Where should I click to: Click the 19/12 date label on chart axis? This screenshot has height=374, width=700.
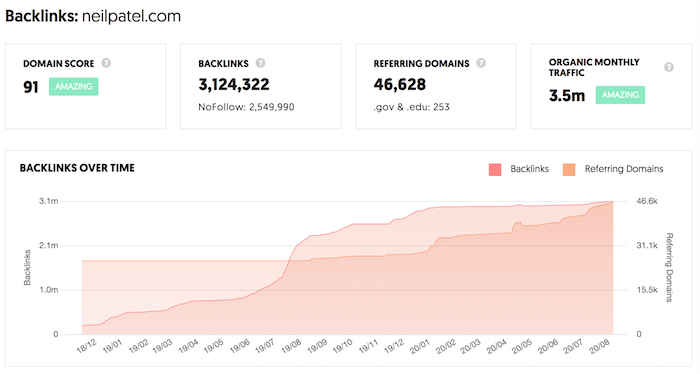(394, 346)
